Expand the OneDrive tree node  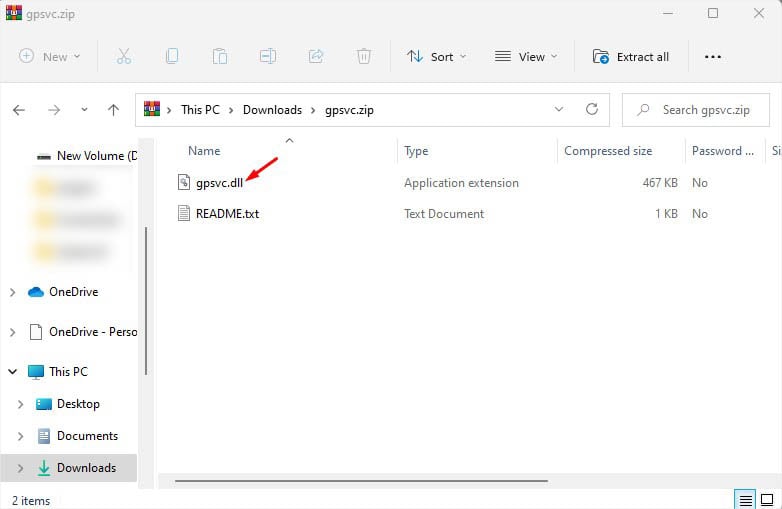coord(12,292)
